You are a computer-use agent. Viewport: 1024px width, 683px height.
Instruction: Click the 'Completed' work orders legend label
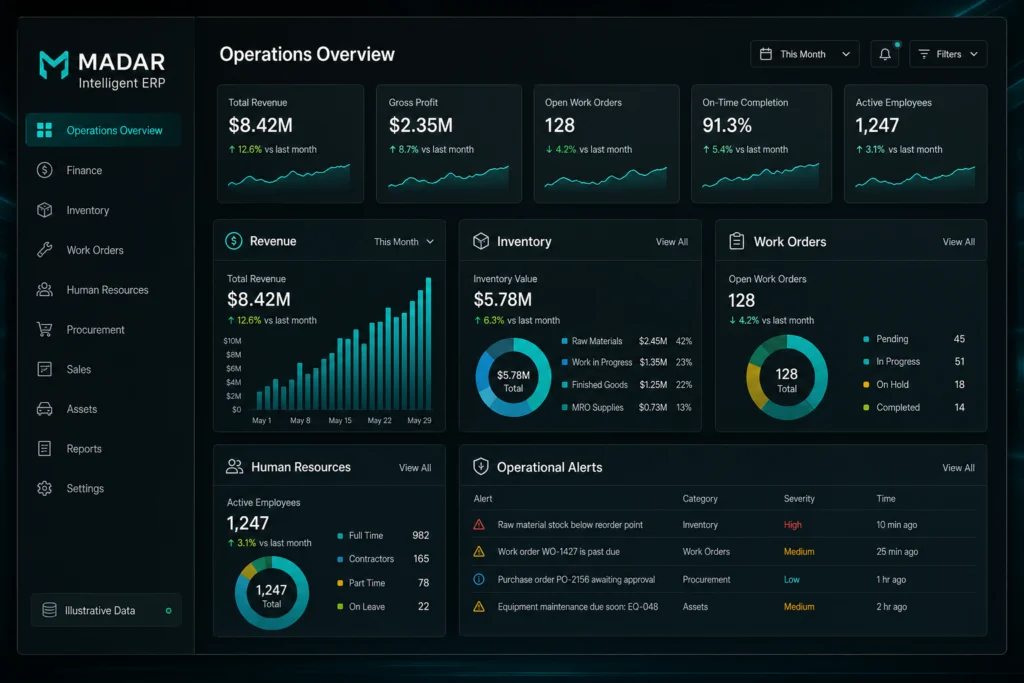(898, 407)
